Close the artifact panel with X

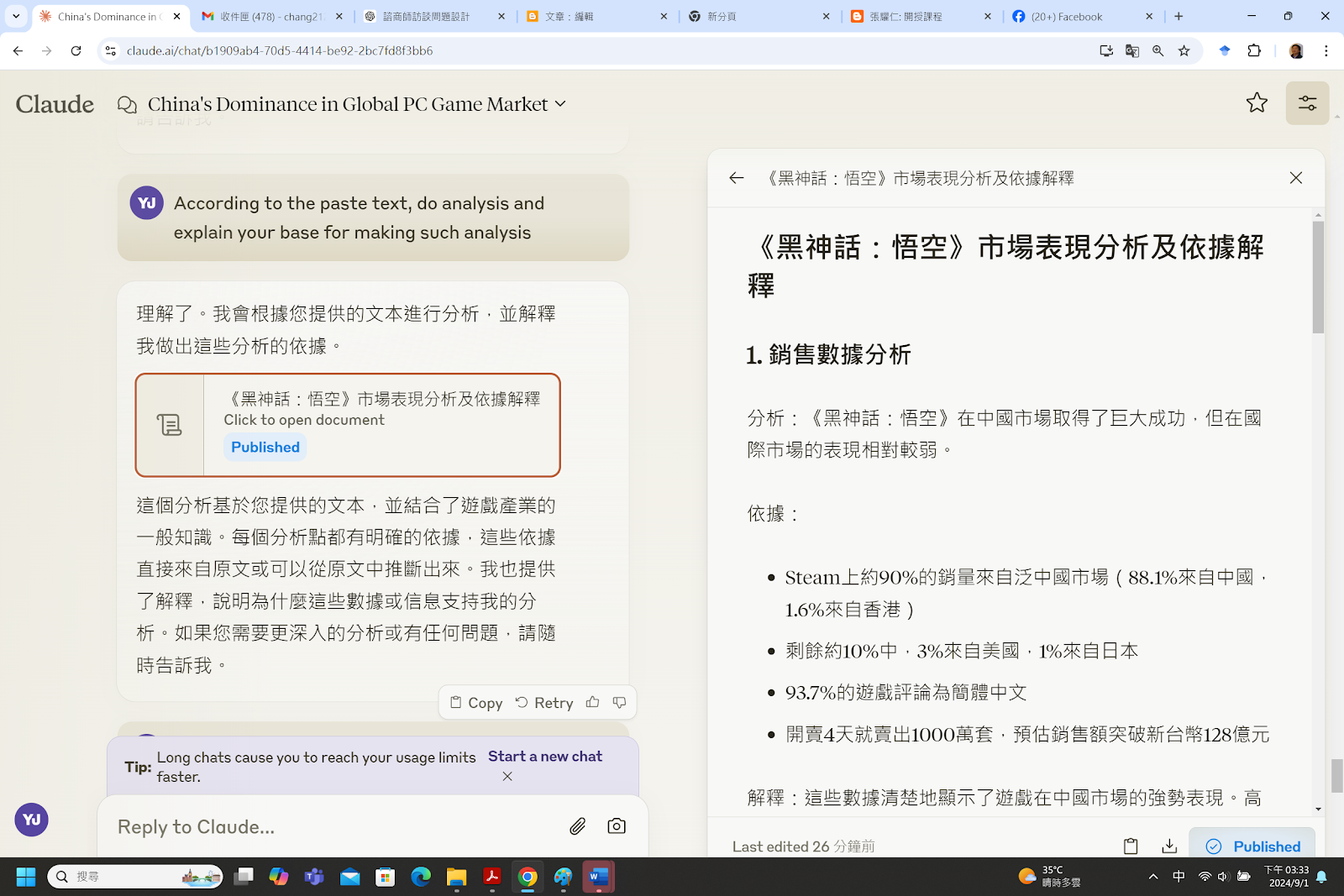point(1296,178)
